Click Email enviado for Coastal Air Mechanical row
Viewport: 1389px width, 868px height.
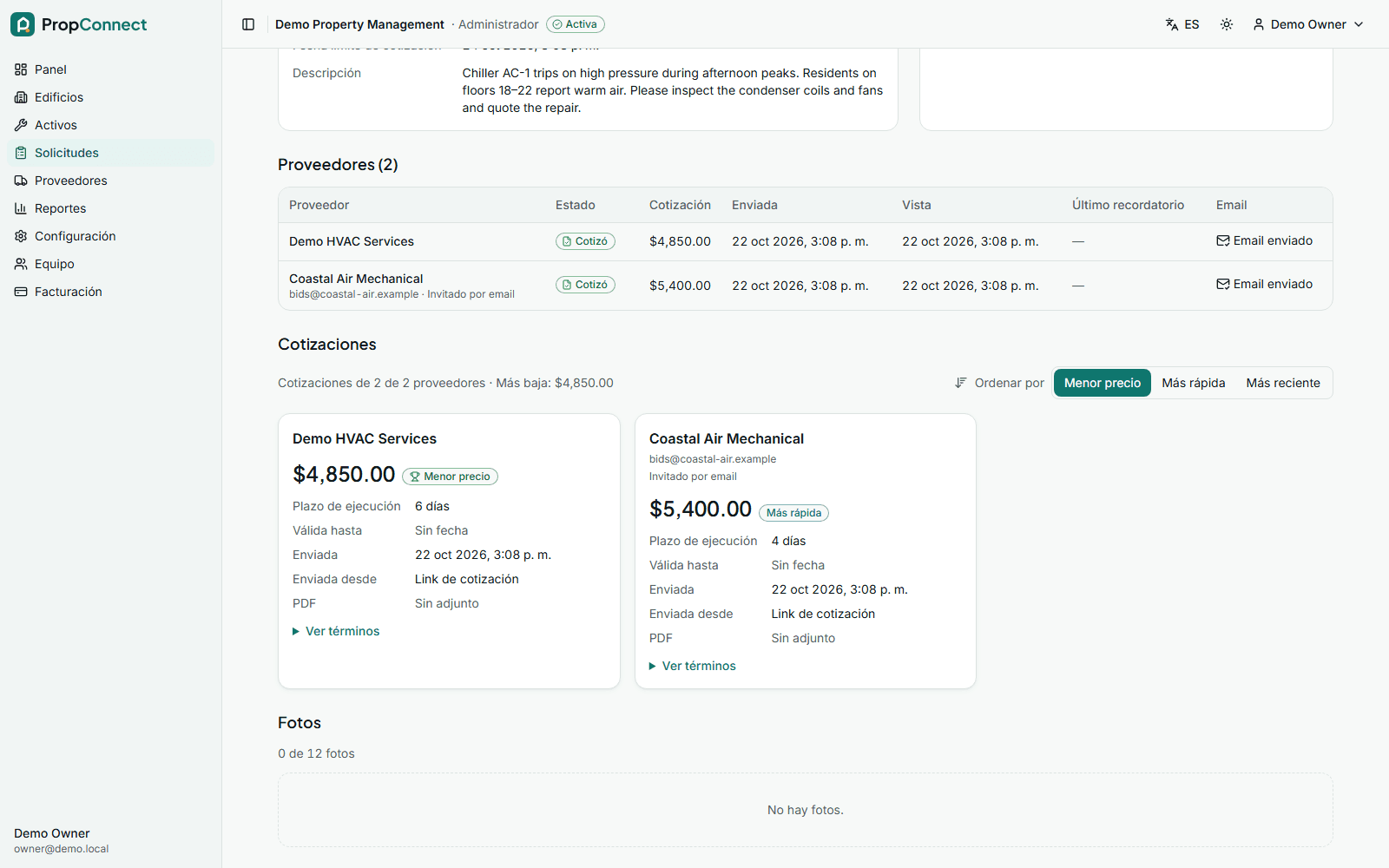click(1264, 284)
